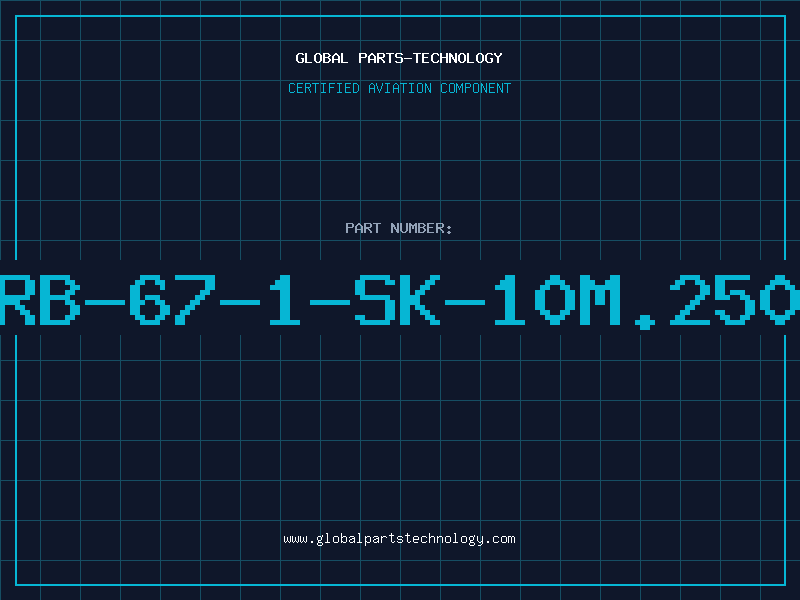Screen dimensions: 800x600
Task: Click the GLOBAL PARTS-TECHNOLOGY heading
Action: coord(399,58)
